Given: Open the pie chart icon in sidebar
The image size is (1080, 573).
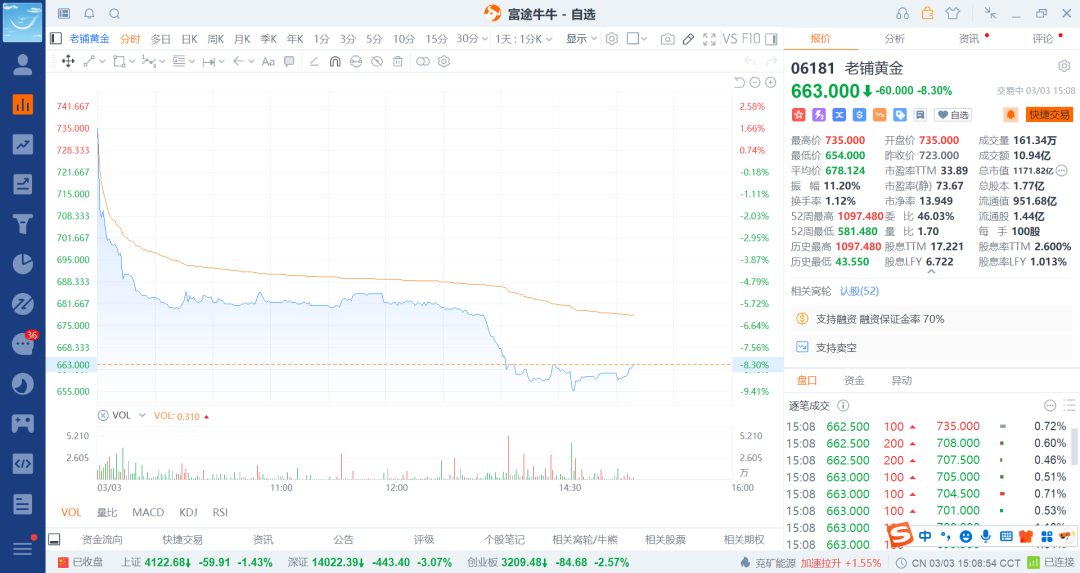Looking at the screenshot, I should (x=23, y=264).
